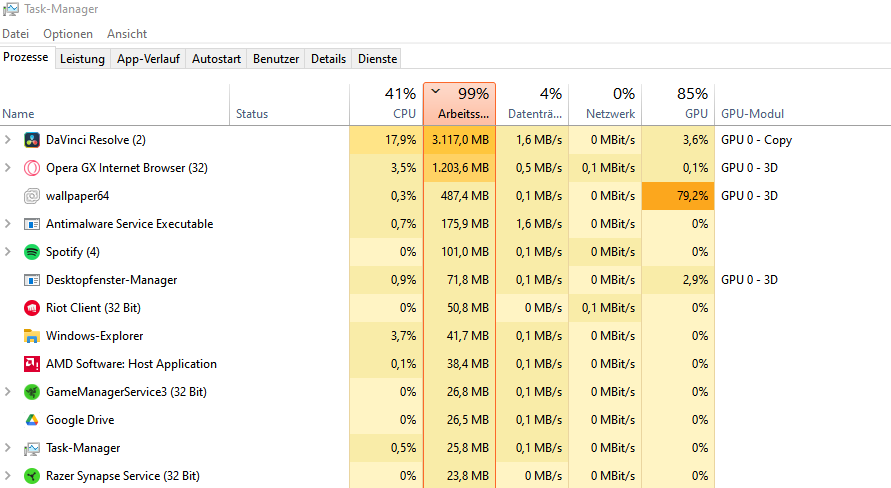Click the Opera GX browser icon
The width and height of the screenshot is (891, 488).
pyautogui.click(x=32, y=168)
